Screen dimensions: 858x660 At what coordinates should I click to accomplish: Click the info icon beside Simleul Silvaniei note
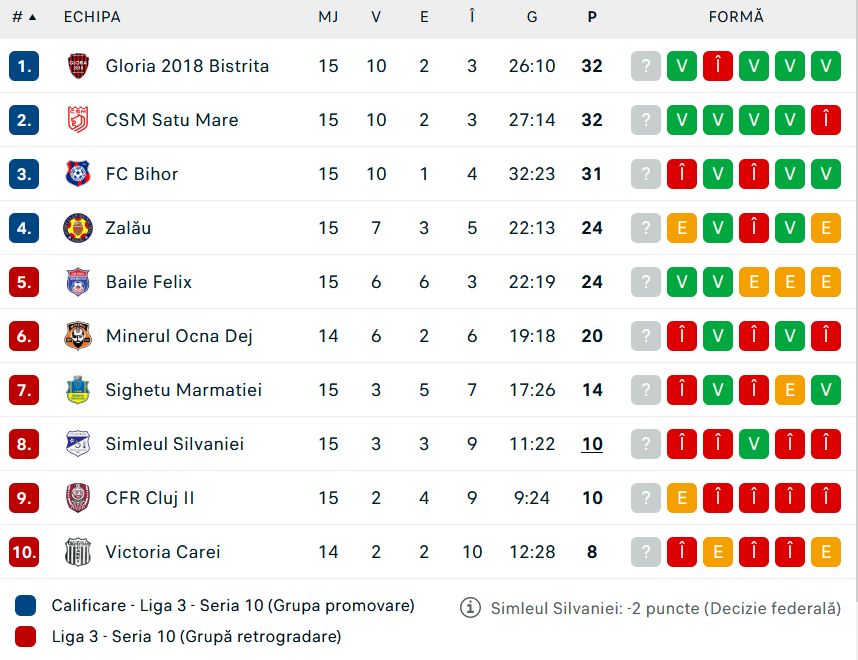click(x=470, y=607)
